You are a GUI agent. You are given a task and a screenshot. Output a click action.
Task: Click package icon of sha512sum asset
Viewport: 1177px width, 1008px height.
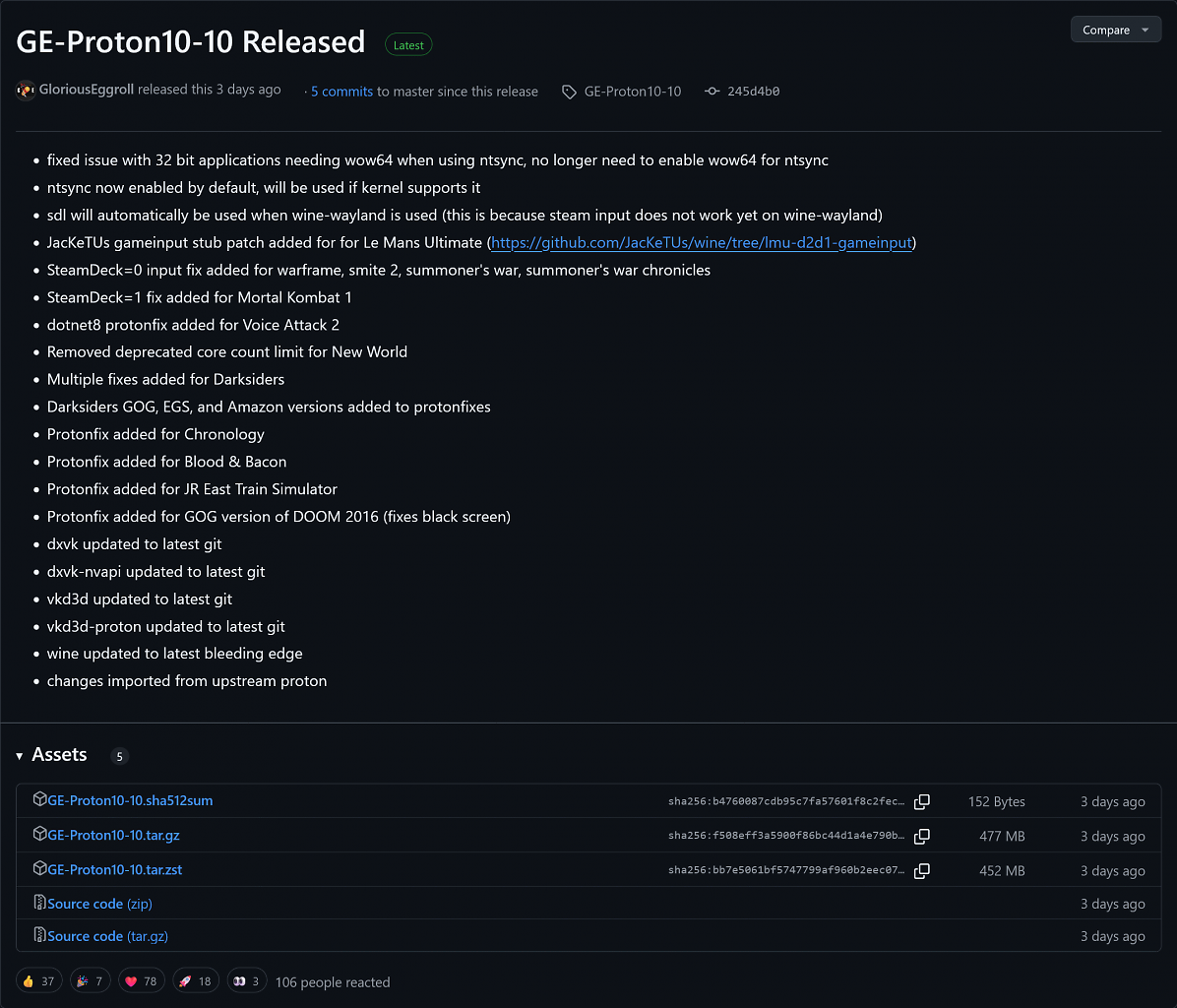pyautogui.click(x=39, y=799)
